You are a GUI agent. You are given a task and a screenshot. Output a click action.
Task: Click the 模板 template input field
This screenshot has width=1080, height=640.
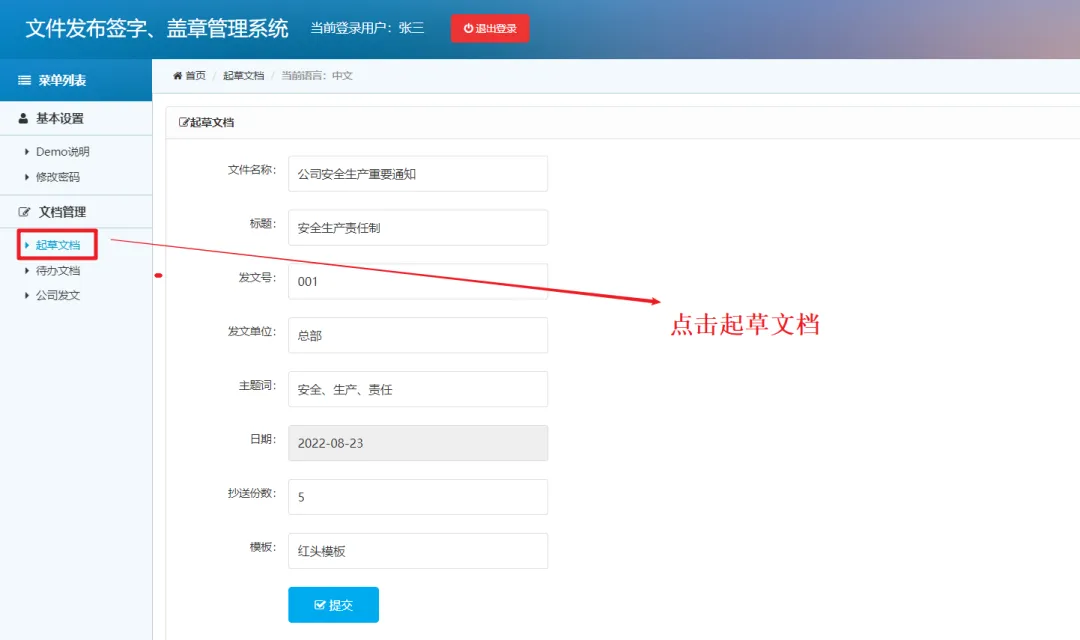(x=418, y=550)
